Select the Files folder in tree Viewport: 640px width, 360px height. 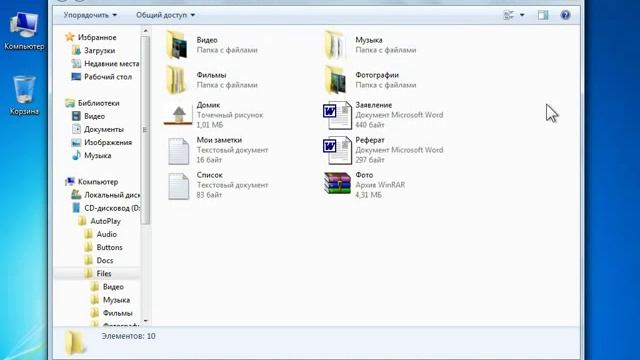point(104,273)
